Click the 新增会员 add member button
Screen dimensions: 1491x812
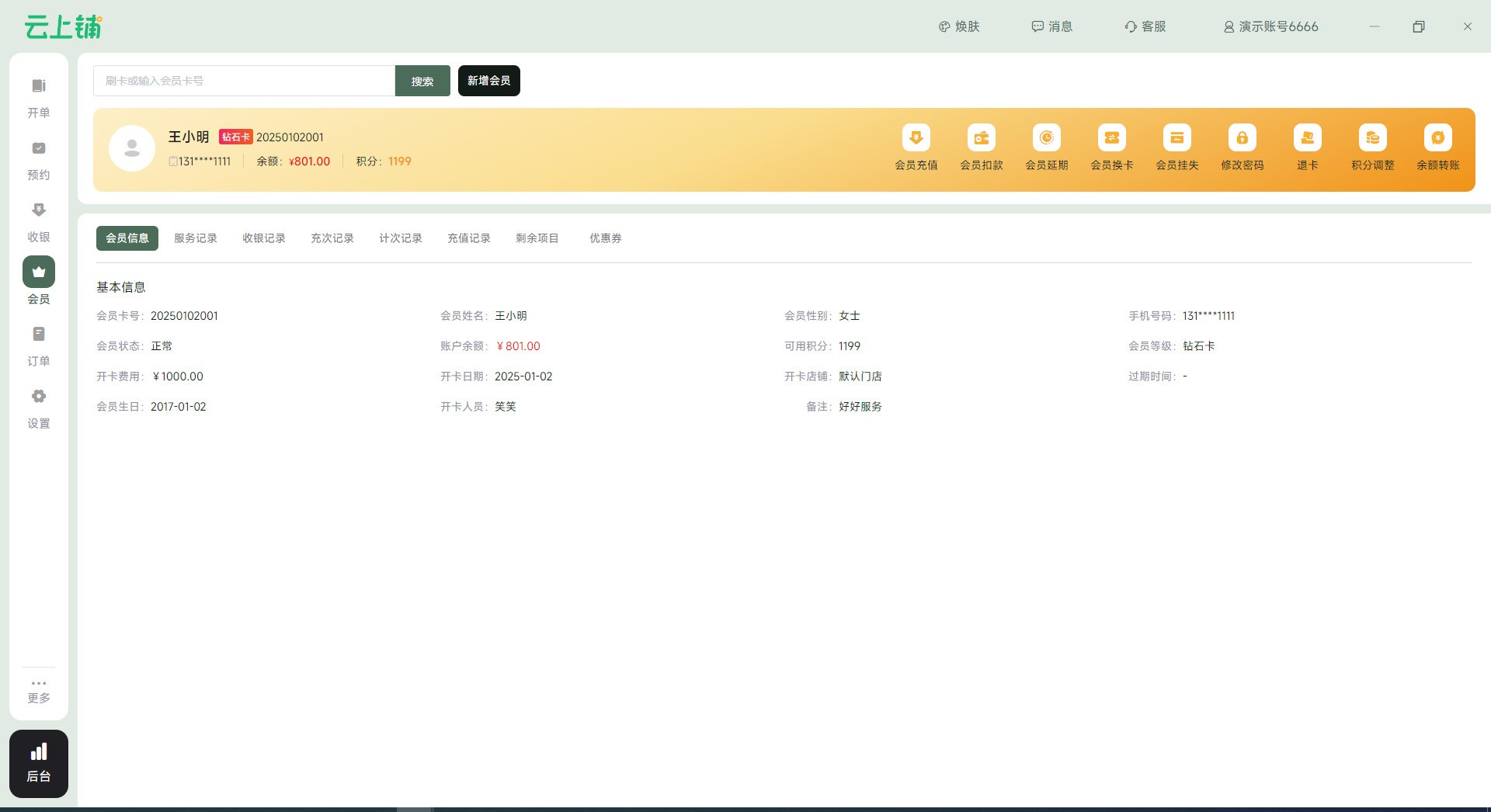pyautogui.click(x=488, y=81)
